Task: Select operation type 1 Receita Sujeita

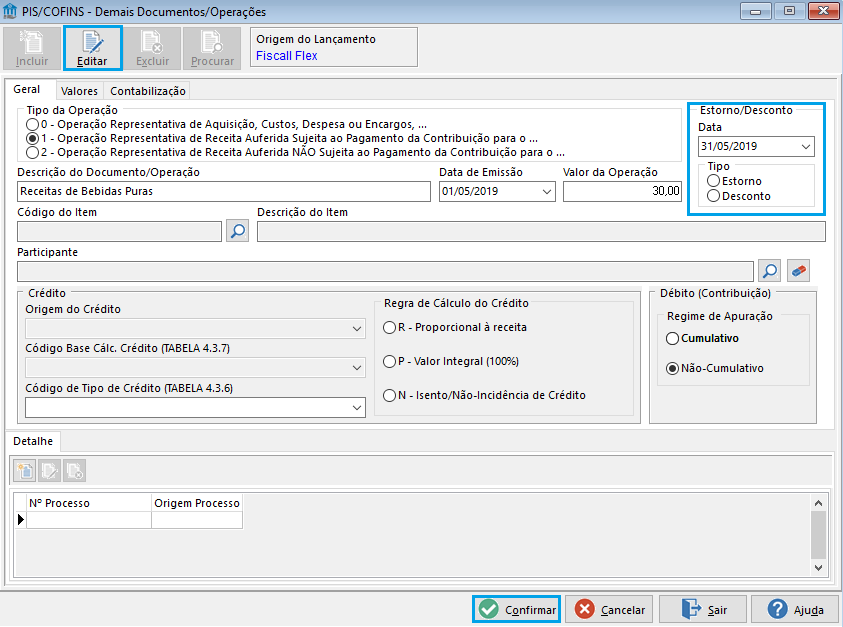Action: click(x=33, y=139)
